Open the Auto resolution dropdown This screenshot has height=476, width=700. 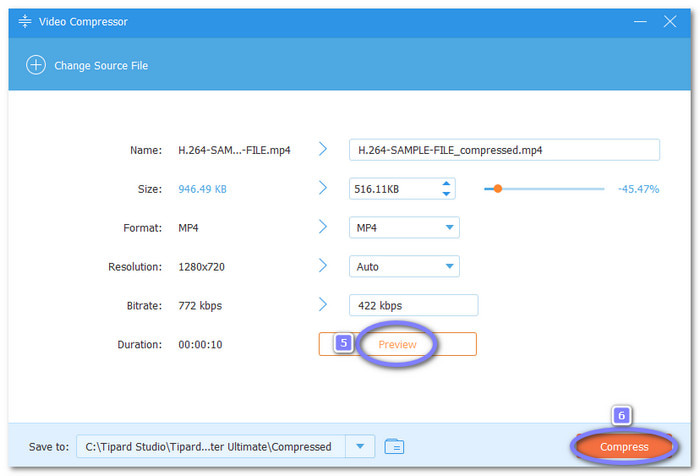(404, 267)
